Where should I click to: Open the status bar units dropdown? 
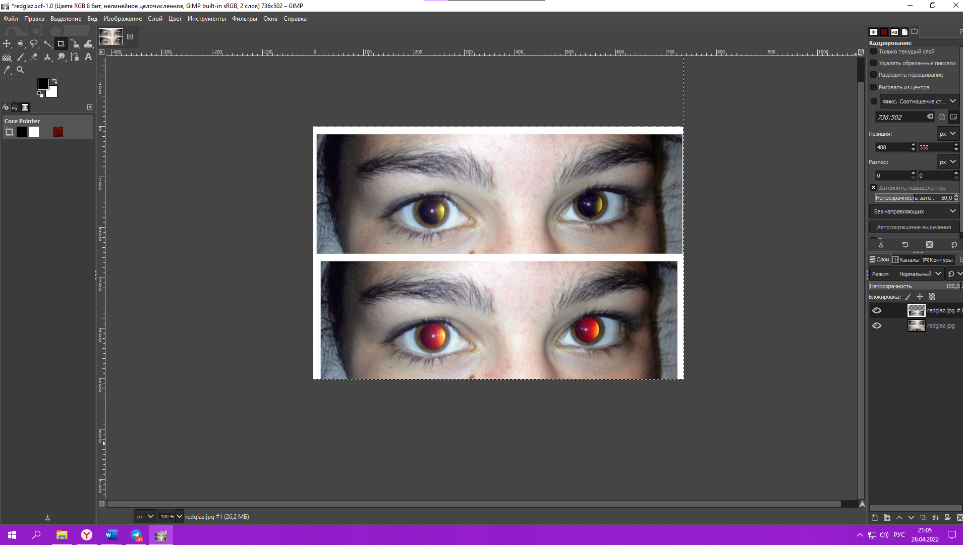[144, 517]
